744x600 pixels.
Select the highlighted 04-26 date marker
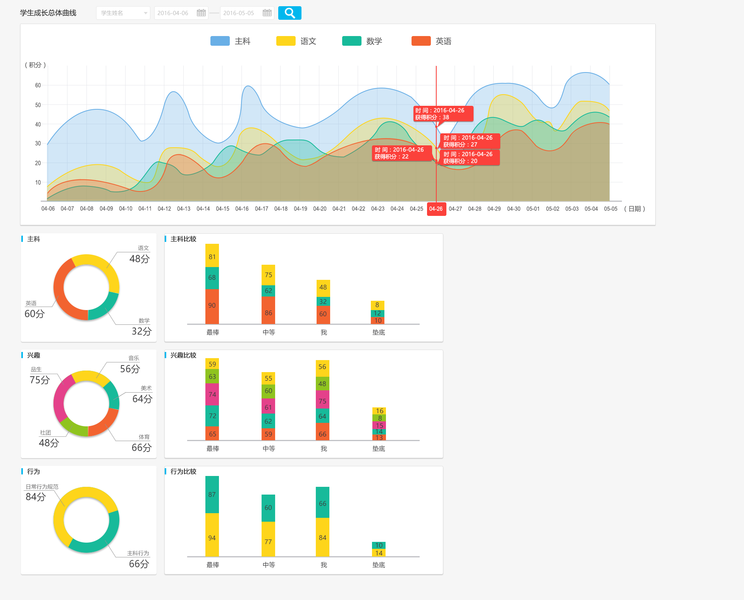point(436,209)
